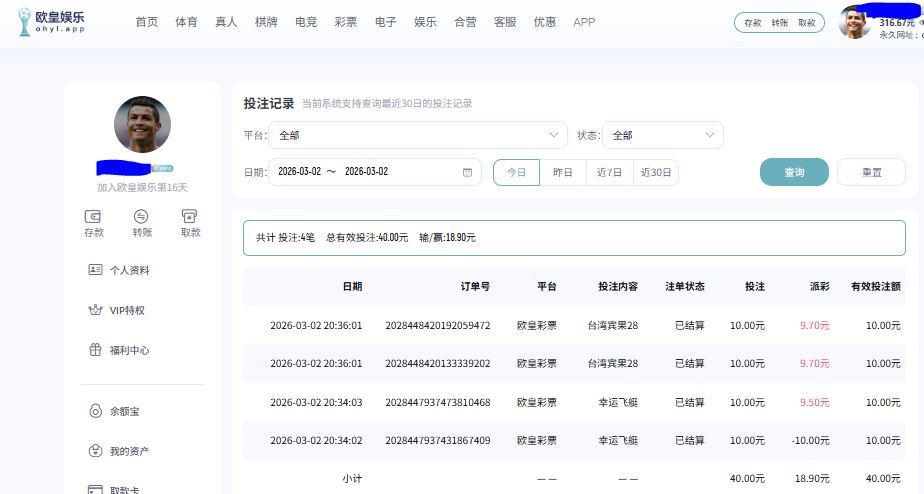Select the 昨日 date range option

[563, 172]
